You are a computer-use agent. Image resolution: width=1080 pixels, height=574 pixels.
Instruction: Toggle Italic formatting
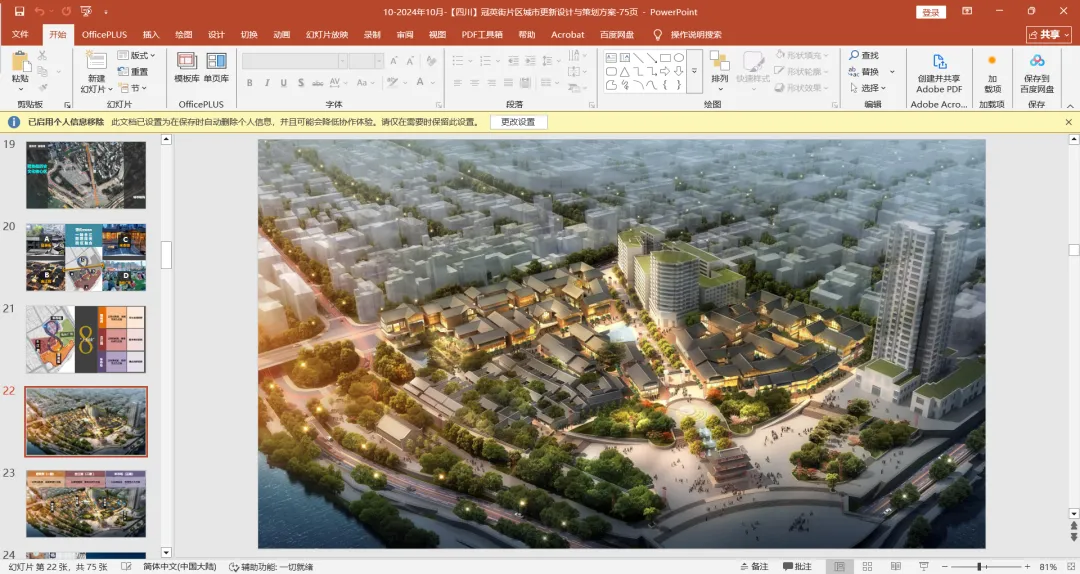[x=267, y=83]
